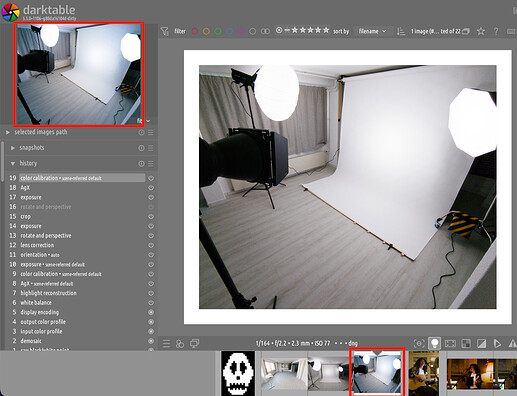
Task: Click the filter funnel icon
Action: (x=164, y=31)
